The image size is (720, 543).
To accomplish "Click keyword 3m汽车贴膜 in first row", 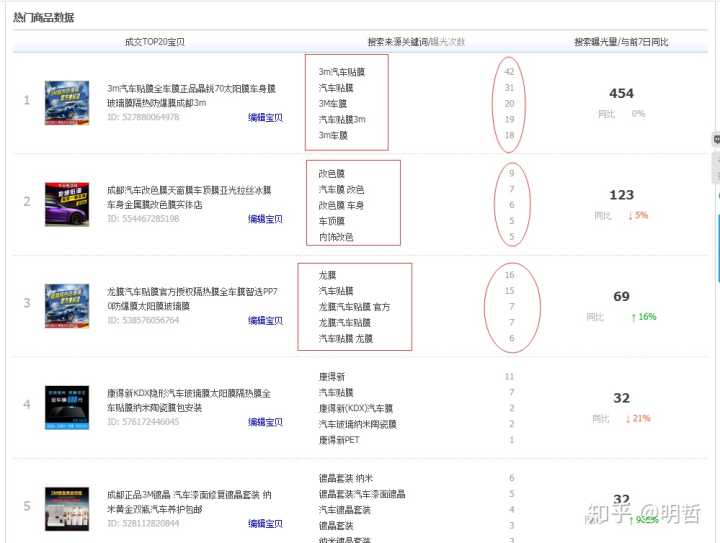I will pos(342,72).
